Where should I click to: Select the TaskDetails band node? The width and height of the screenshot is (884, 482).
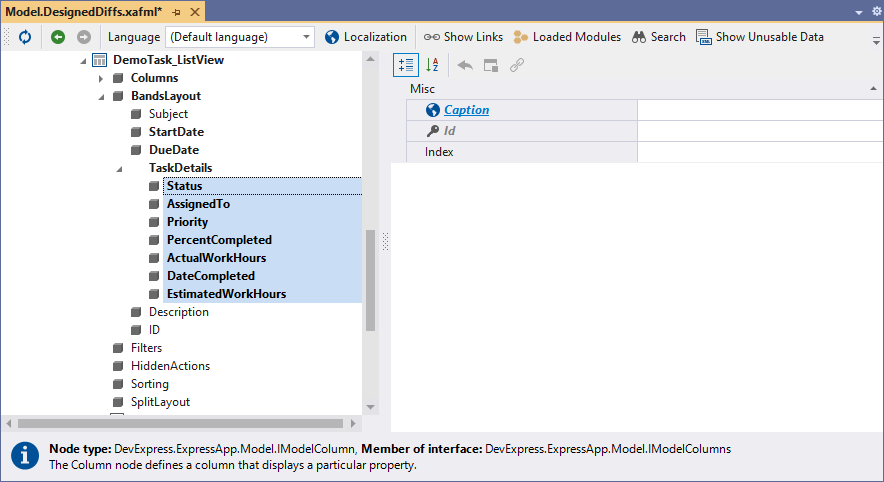pyautogui.click(x=180, y=168)
